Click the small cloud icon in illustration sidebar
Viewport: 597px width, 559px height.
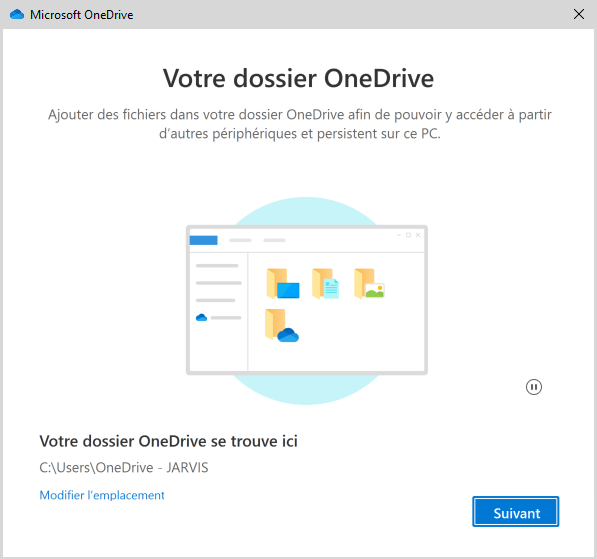(x=201, y=317)
